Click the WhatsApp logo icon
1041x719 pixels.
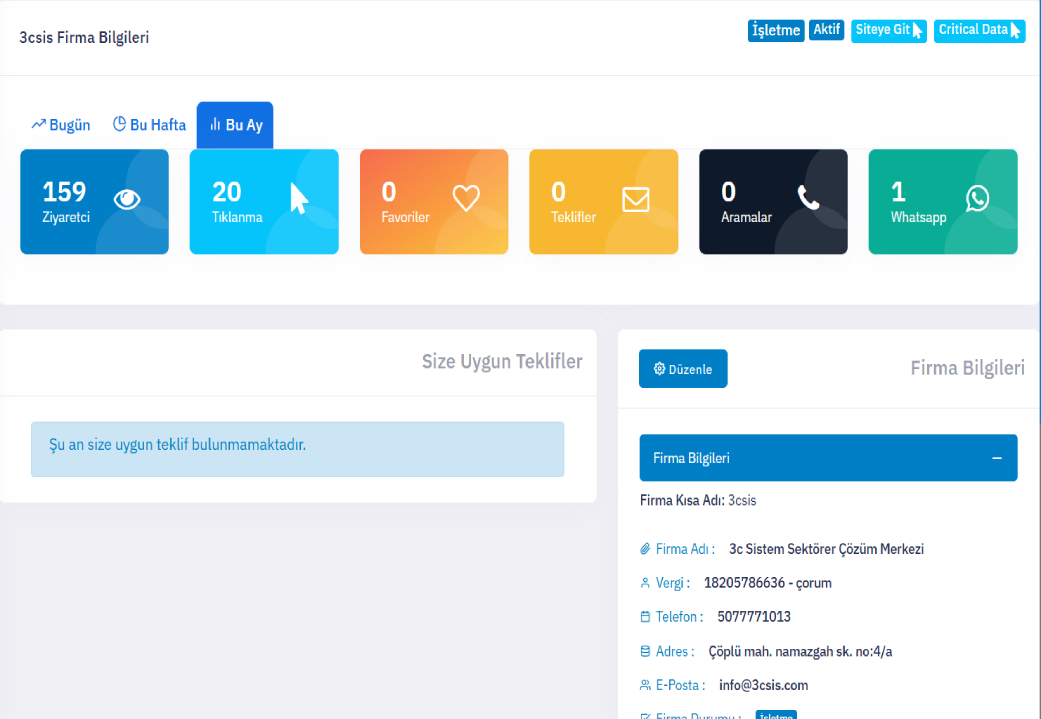click(977, 199)
